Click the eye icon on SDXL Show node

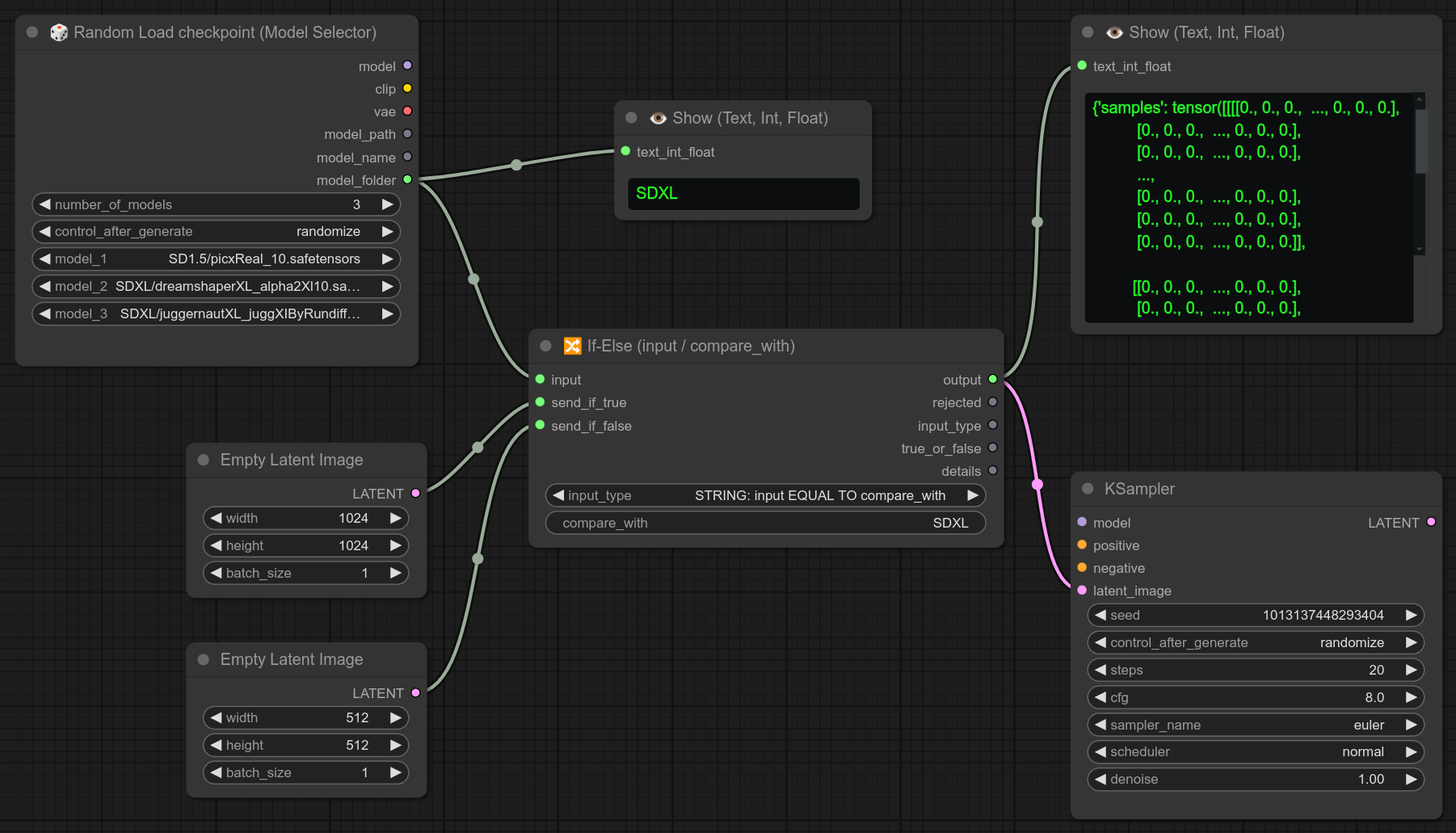click(658, 118)
